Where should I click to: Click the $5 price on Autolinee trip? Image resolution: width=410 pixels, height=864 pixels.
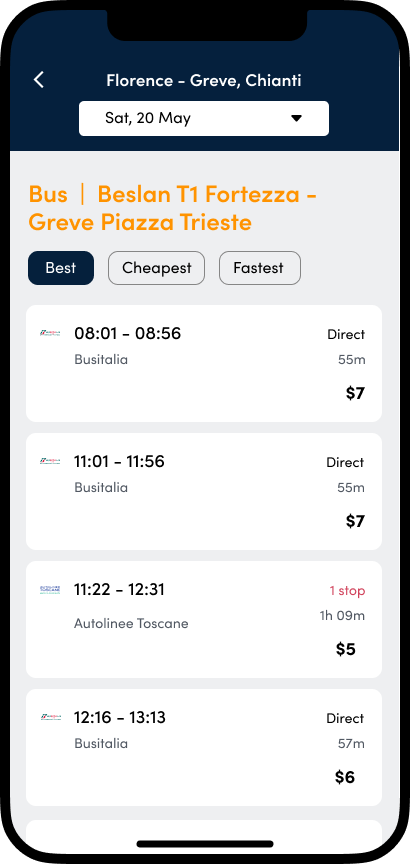[346, 649]
